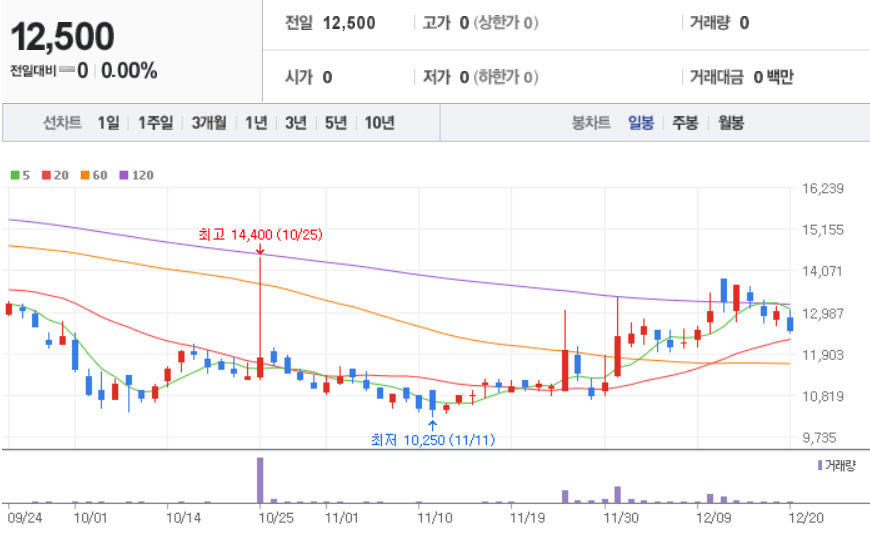Open the 3년 line chart view

(x=296, y=123)
